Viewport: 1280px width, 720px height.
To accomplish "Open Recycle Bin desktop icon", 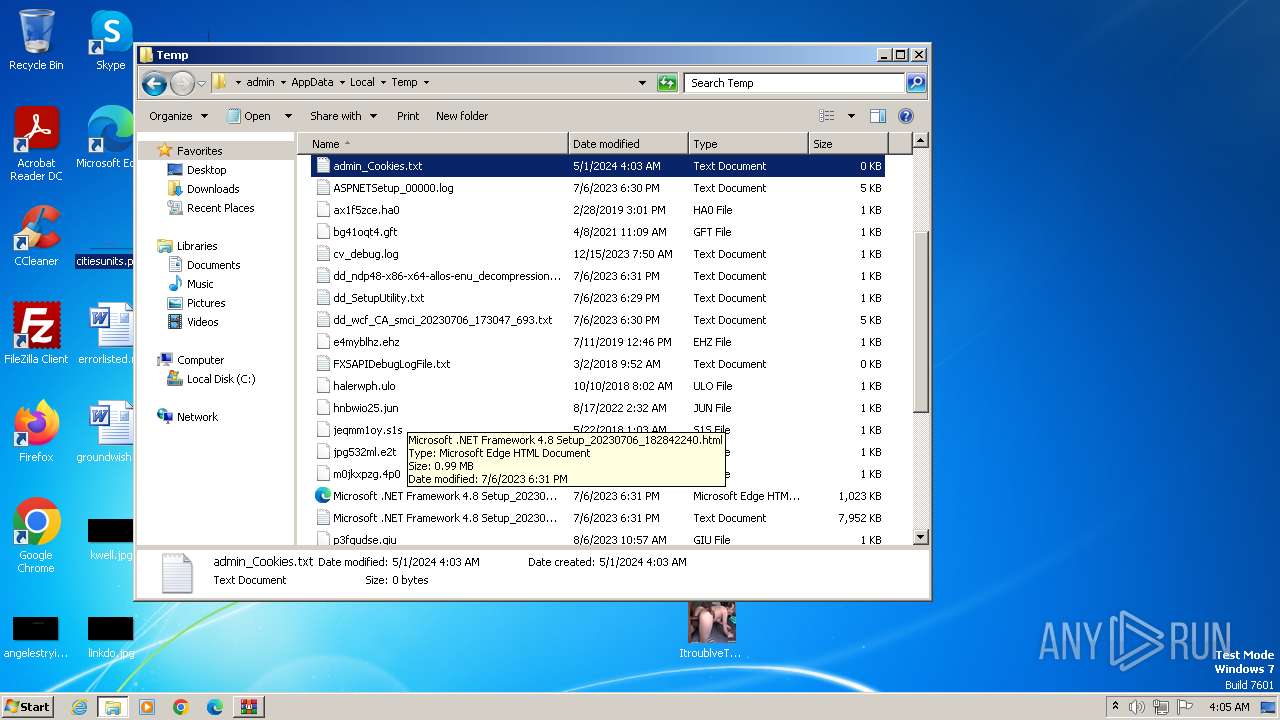I will pyautogui.click(x=36, y=40).
